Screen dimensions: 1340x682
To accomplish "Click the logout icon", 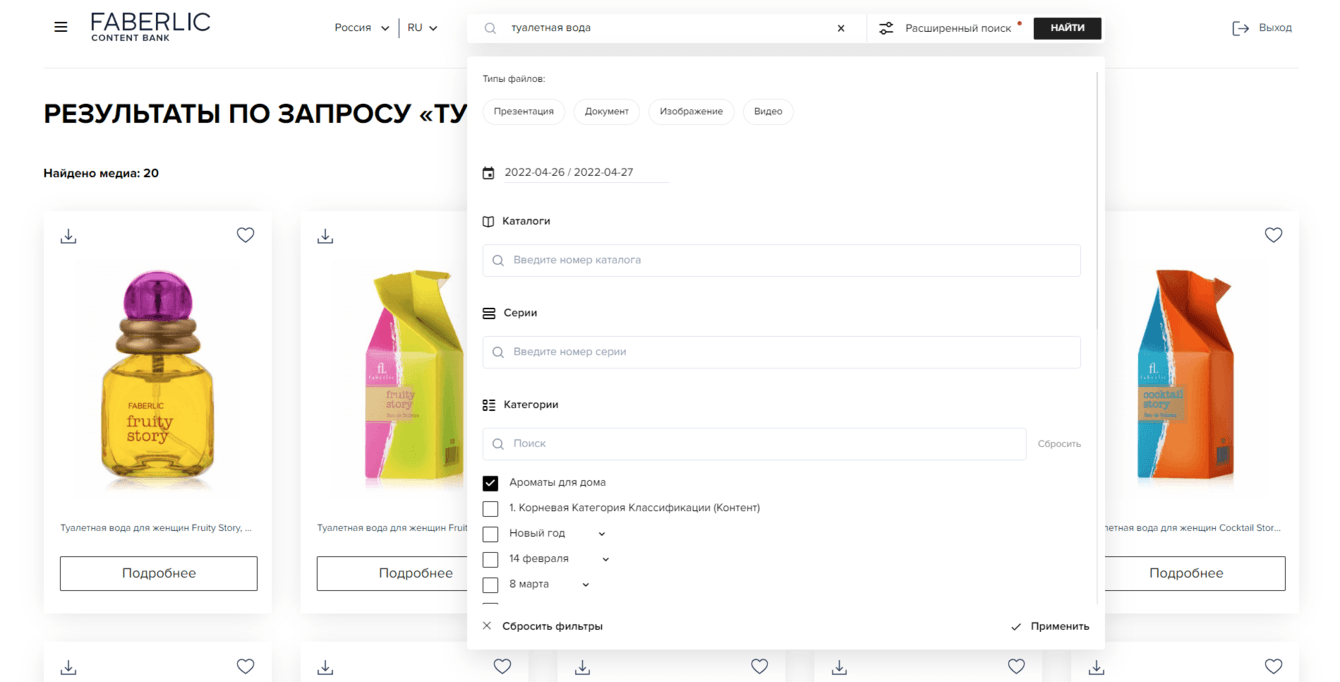I will click(1240, 28).
